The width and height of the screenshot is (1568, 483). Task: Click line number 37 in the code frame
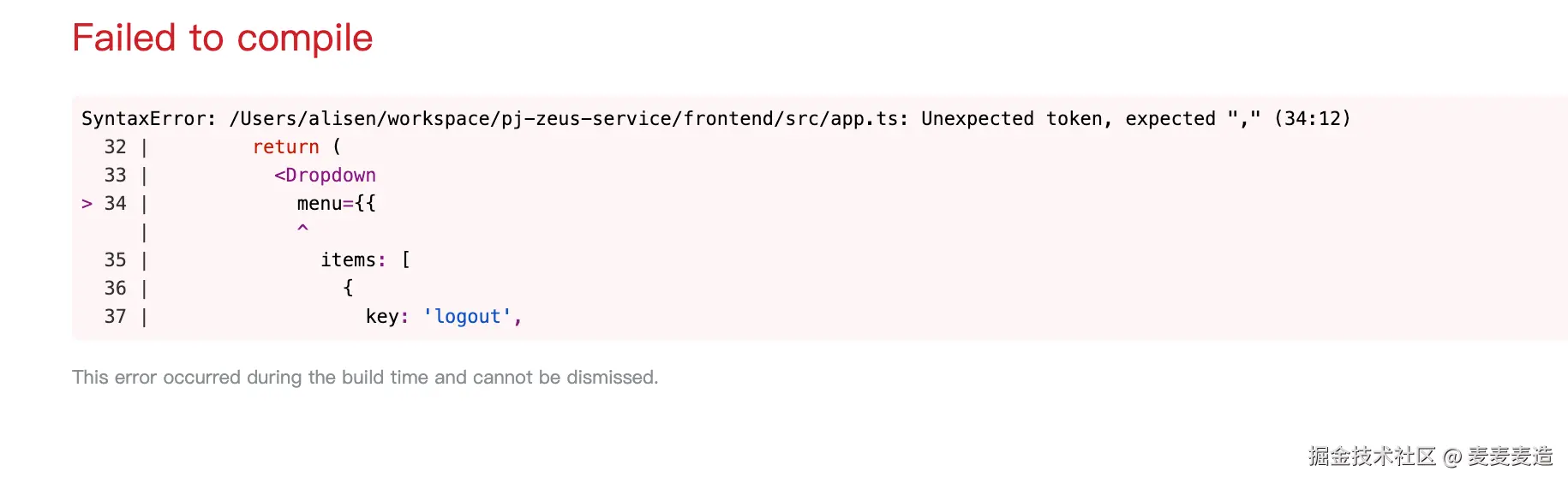116,317
